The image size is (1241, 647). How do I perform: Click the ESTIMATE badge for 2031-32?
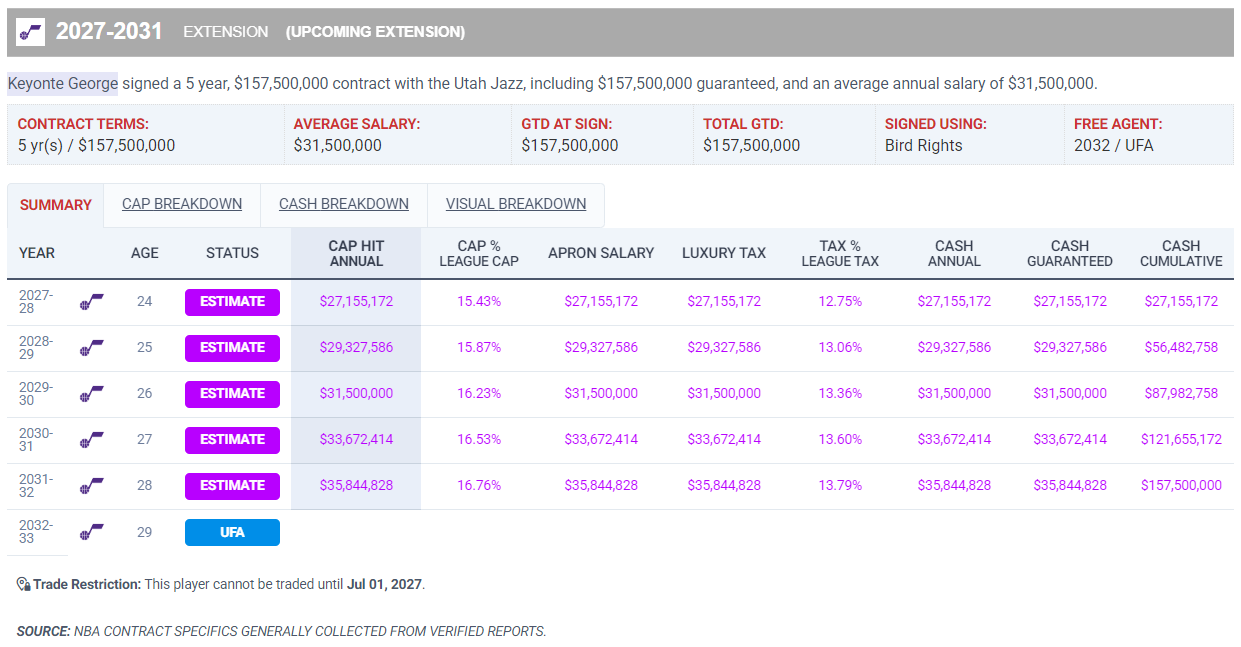click(232, 485)
